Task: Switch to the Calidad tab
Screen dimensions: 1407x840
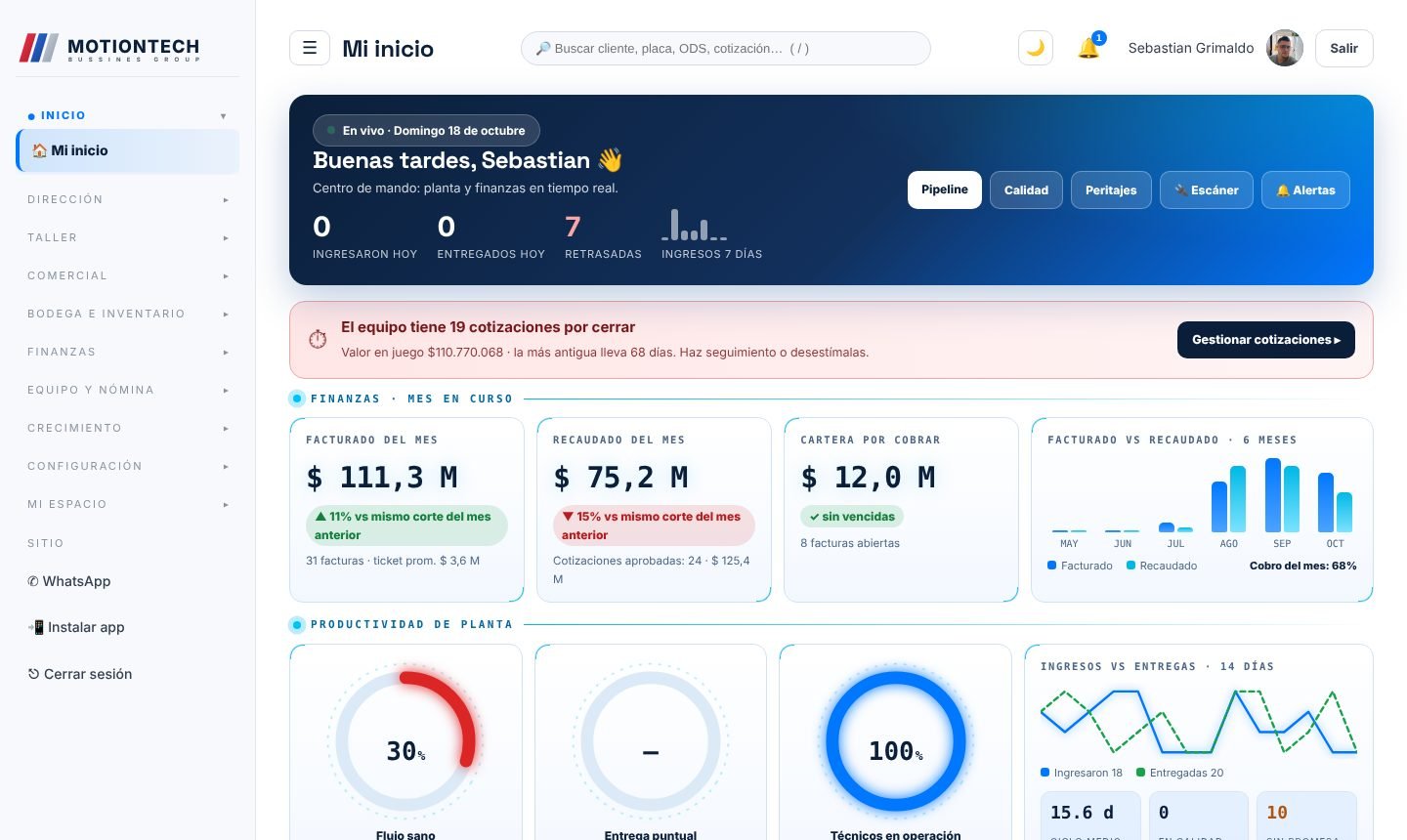Action: [1026, 189]
